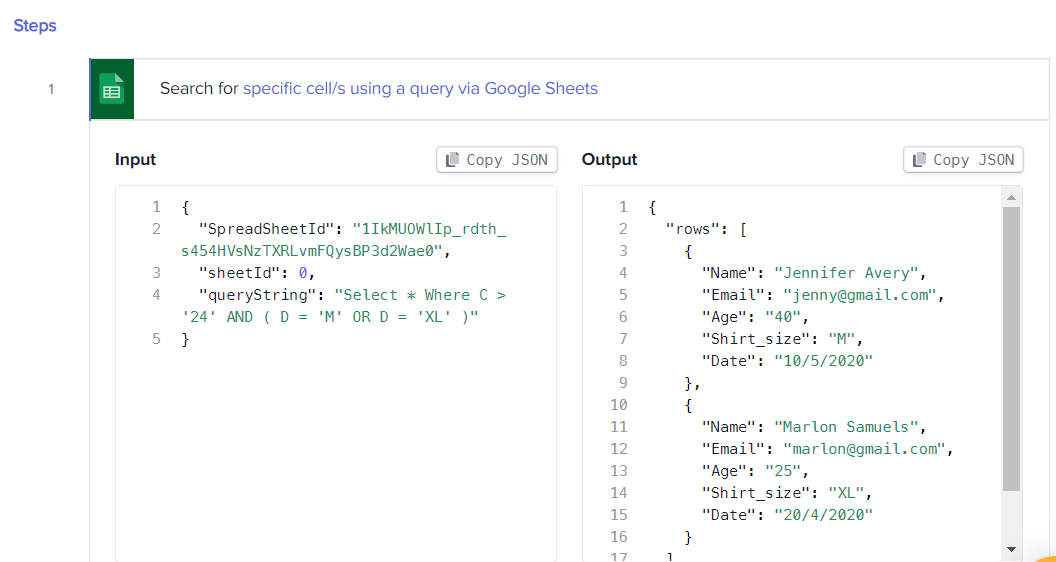Click the scroll up arrow in Output panel

click(x=1011, y=197)
